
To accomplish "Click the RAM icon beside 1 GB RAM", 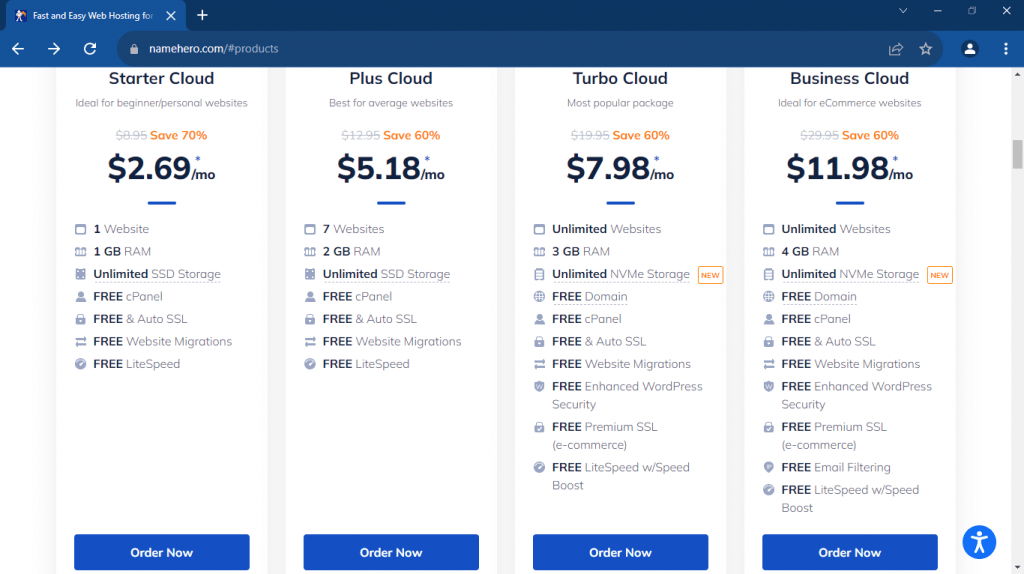I will click(x=80, y=251).
